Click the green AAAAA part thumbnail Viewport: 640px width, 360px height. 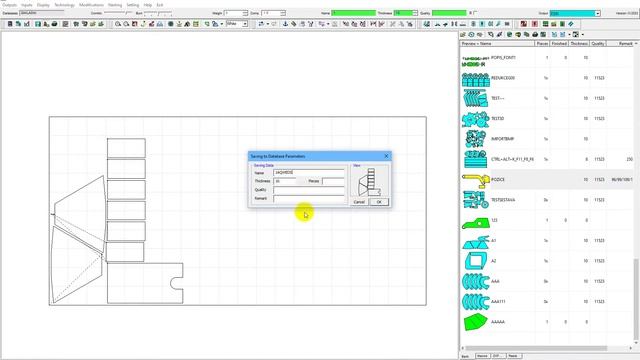pos(476,322)
